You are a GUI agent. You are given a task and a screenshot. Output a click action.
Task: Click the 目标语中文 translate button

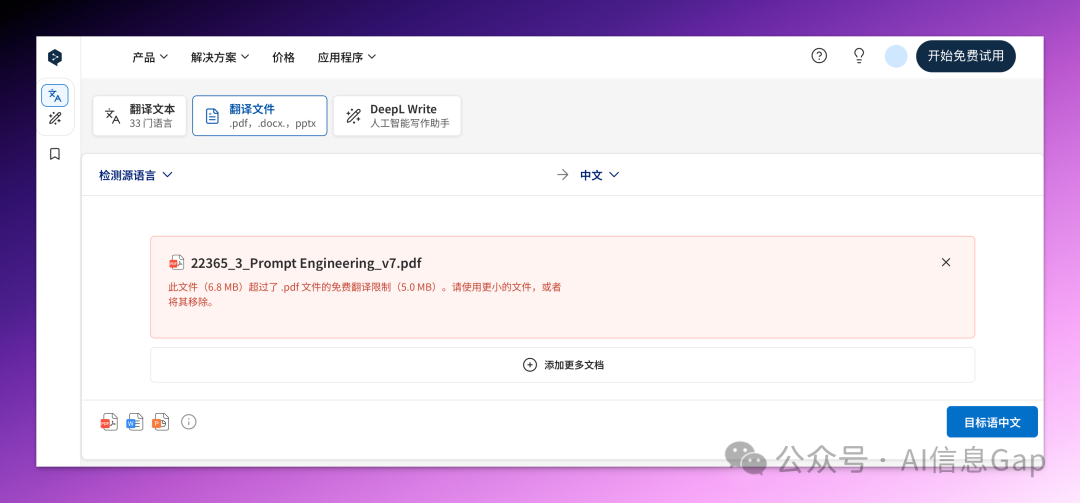[x=992, y=422]
